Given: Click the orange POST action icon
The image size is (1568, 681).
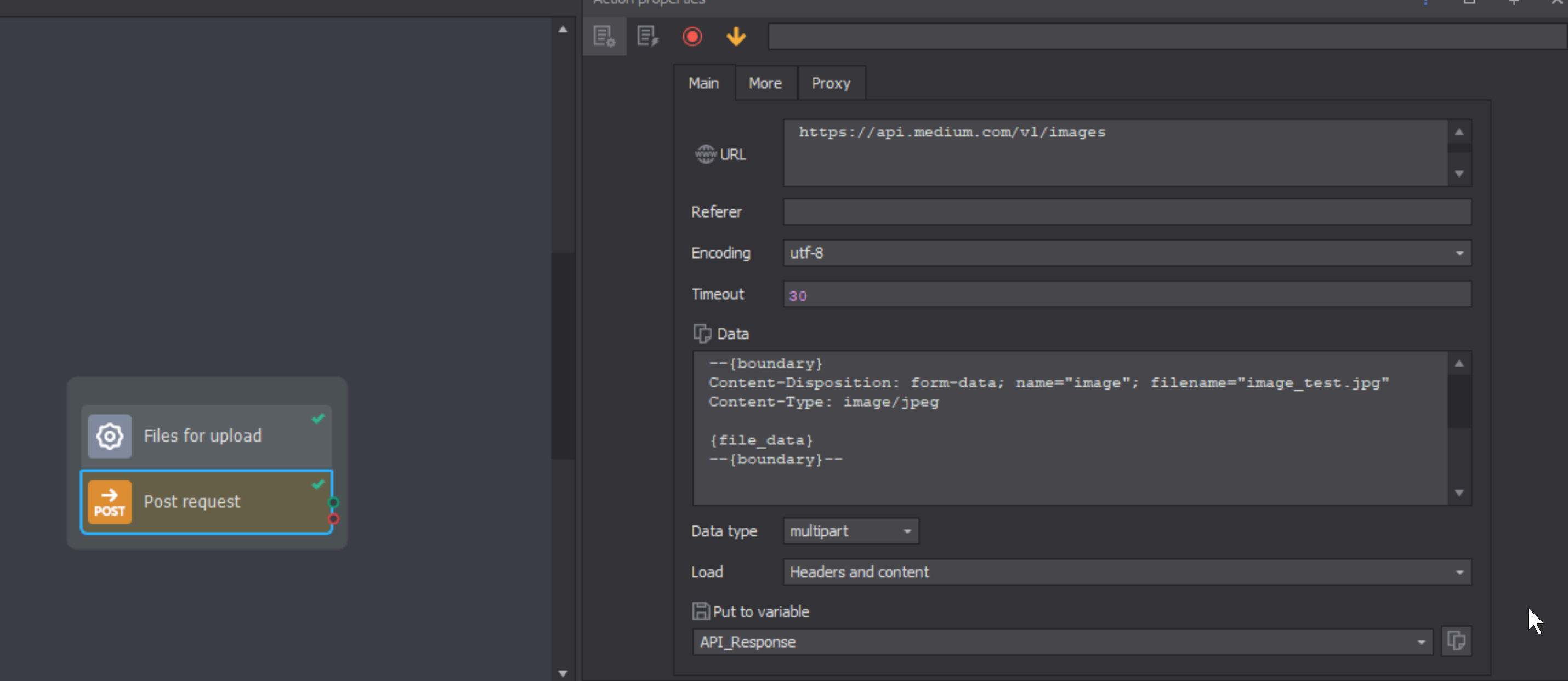Looking at the screenshot, I should click(110, 502).
